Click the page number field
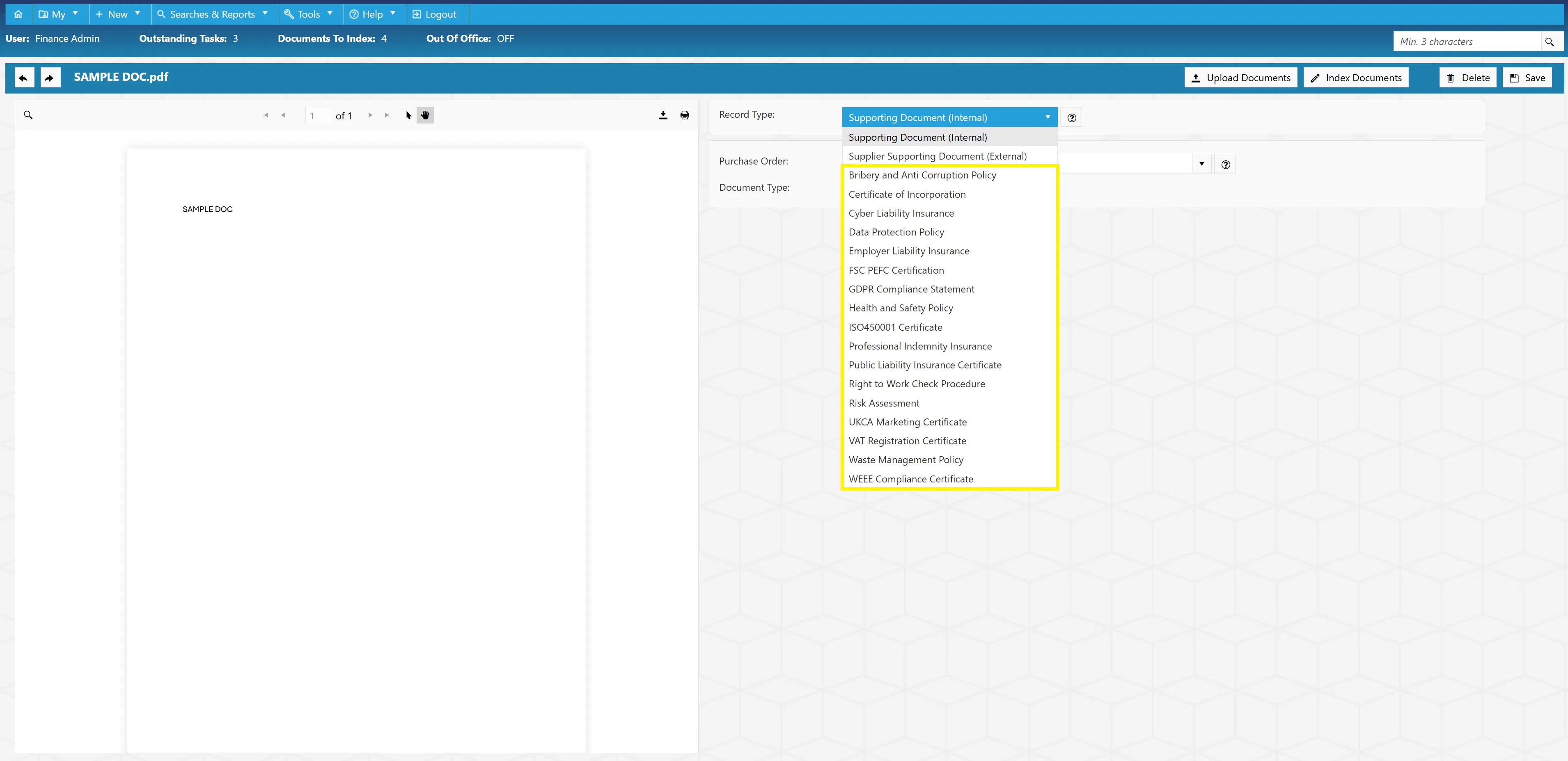 [318, 116]
